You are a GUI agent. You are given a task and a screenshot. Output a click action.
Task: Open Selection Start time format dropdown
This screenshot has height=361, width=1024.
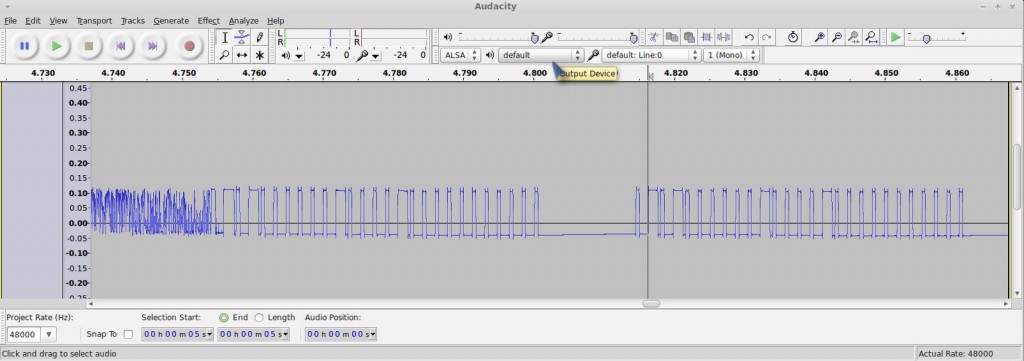[x=210, y=334]
